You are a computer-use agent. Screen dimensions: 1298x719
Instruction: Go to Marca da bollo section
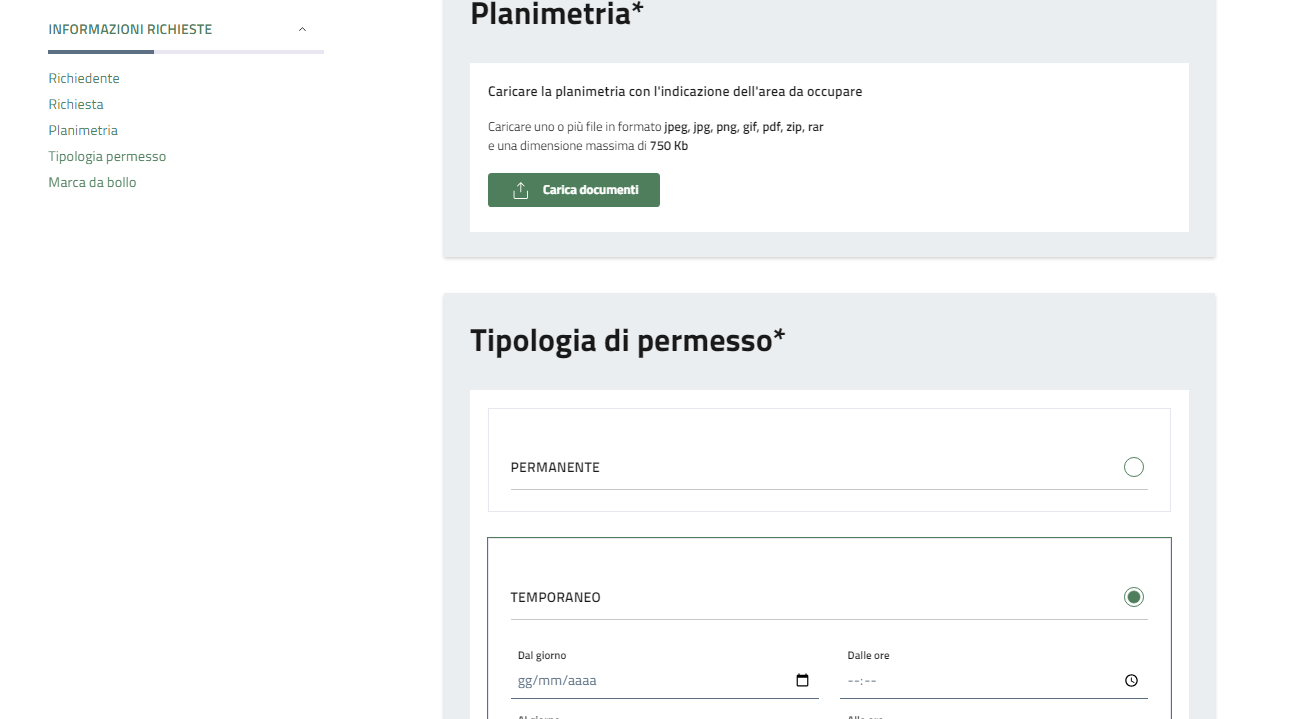[x=92, y=182]
